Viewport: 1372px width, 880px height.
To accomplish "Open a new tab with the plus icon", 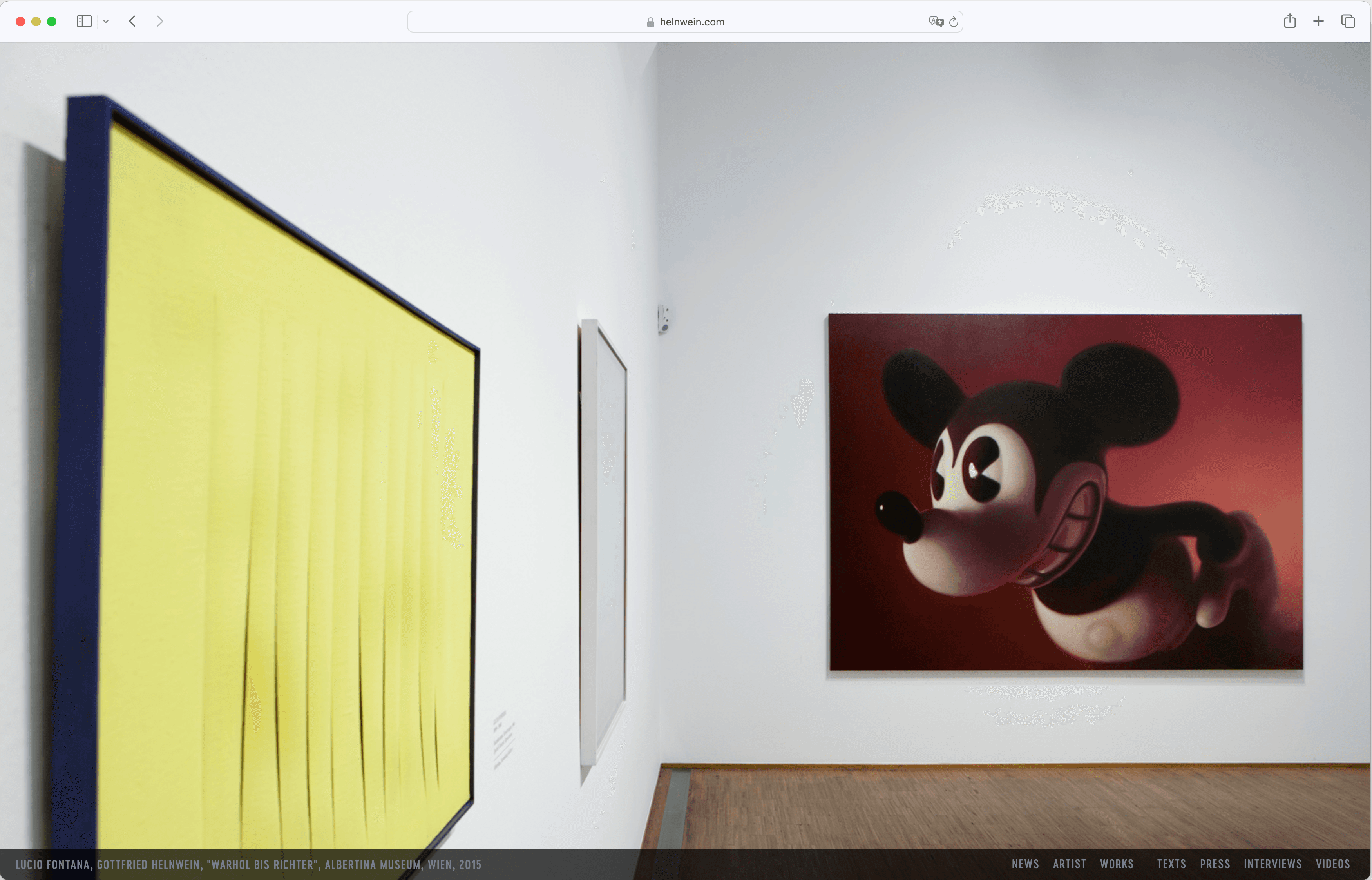I will click(x=1318, y=21).
